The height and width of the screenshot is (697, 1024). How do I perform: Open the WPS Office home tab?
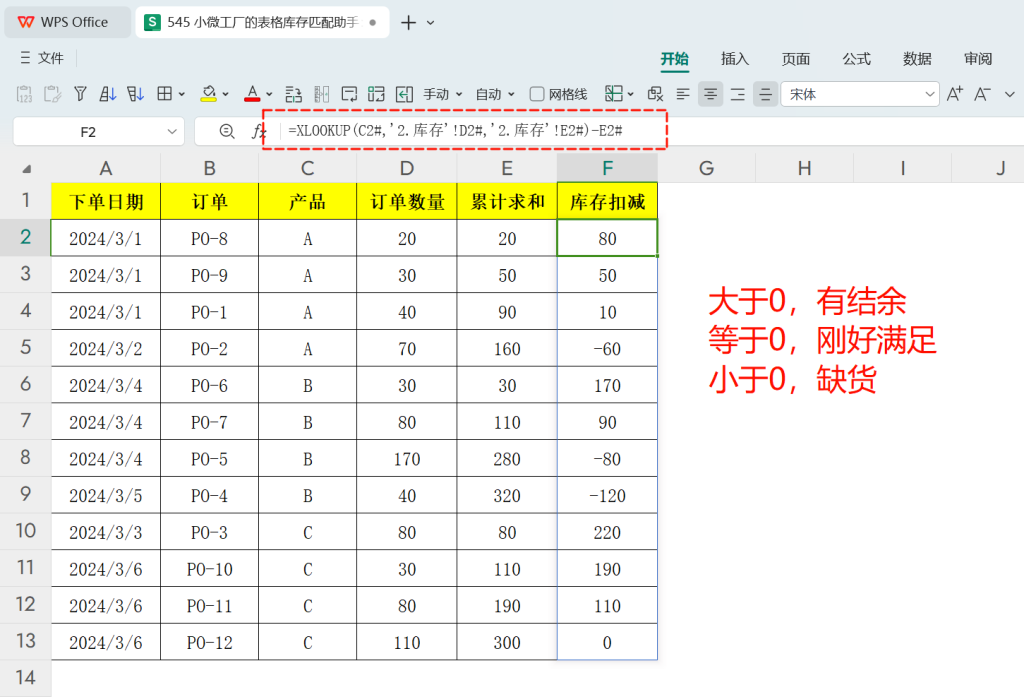coord(67,22)
